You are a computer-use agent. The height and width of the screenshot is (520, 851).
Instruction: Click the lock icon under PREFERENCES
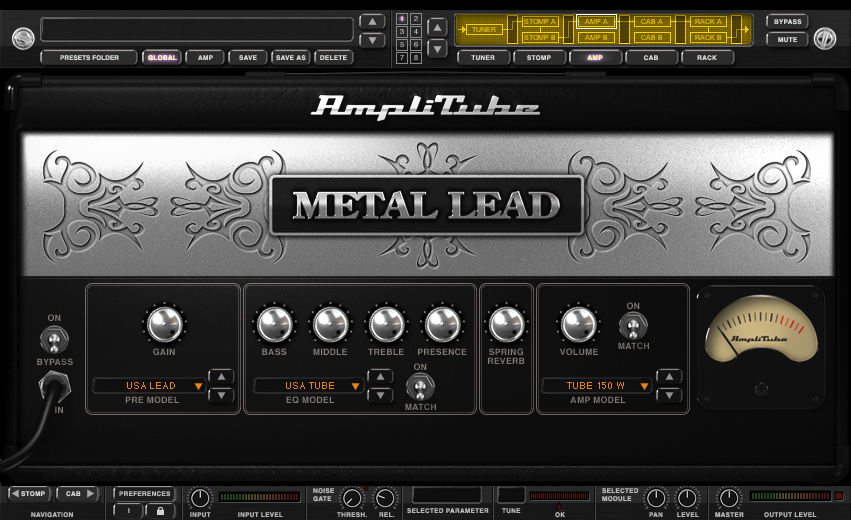[x=160, y=511]
